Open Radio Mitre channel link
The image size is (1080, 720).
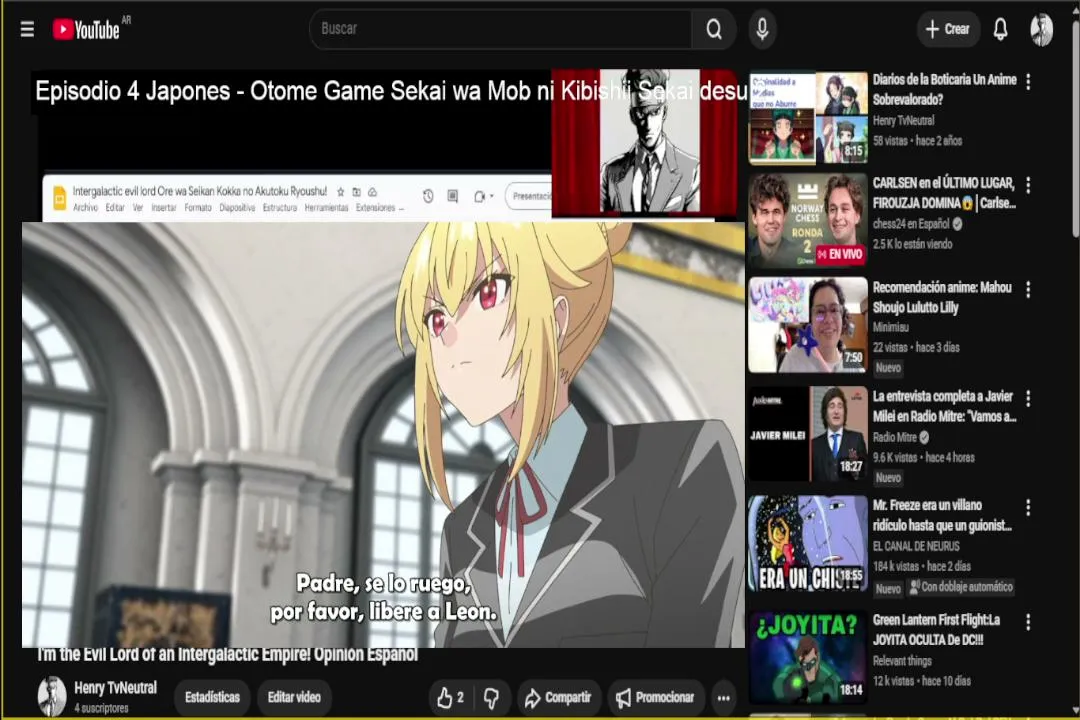click(895, 437)
